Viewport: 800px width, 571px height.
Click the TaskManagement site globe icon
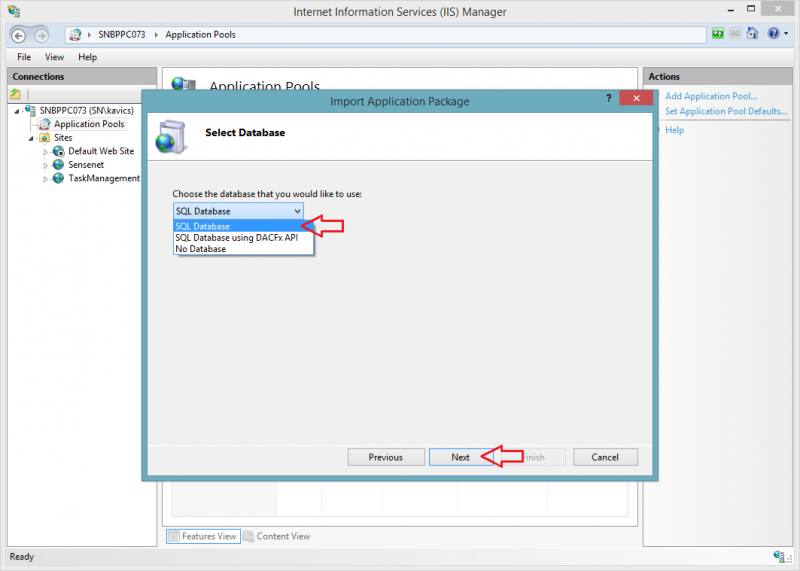pyautogui.click(x=59, y=178)
